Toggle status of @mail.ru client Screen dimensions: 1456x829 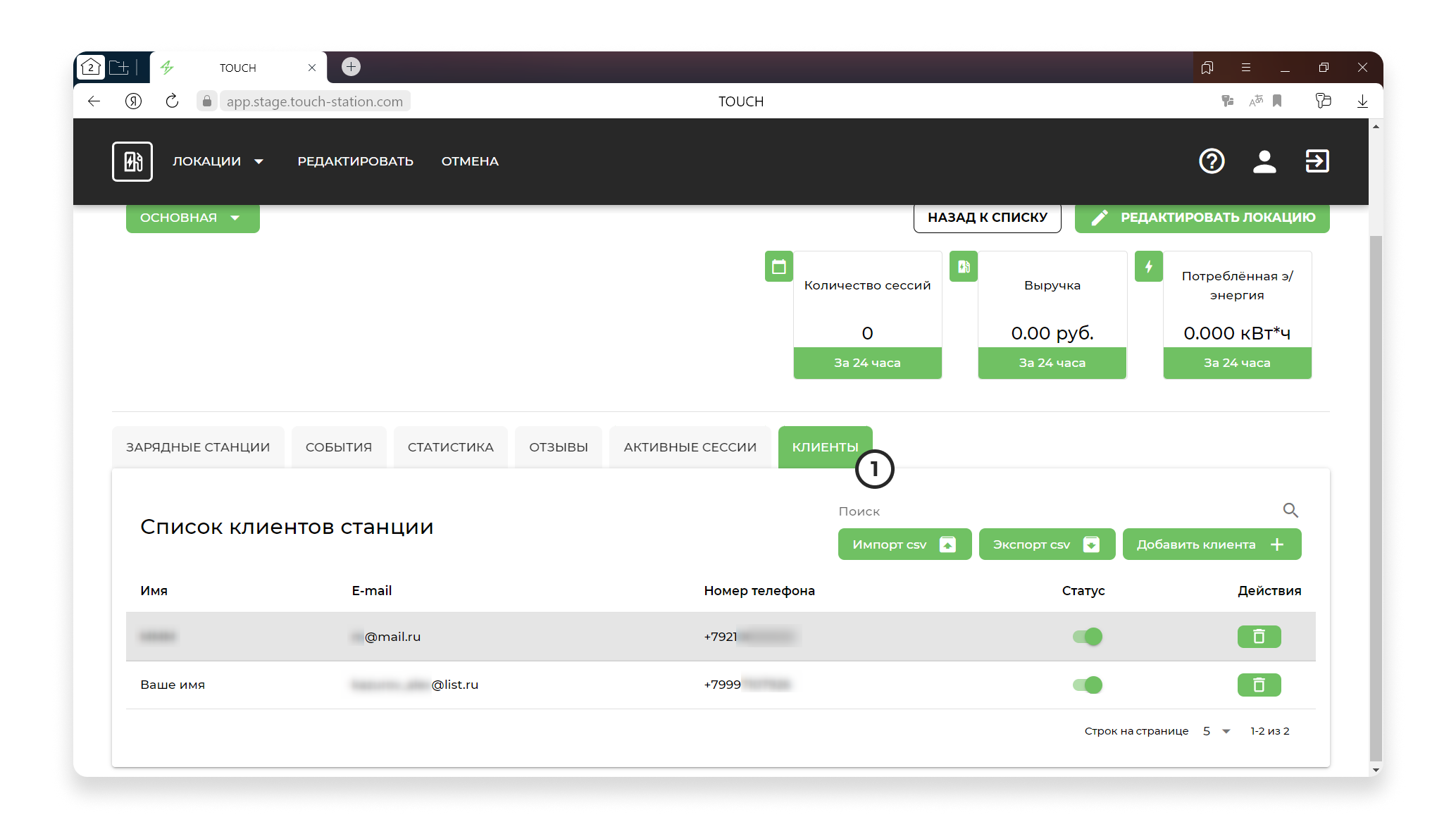pyautogui.click(x=1088, y=637)
